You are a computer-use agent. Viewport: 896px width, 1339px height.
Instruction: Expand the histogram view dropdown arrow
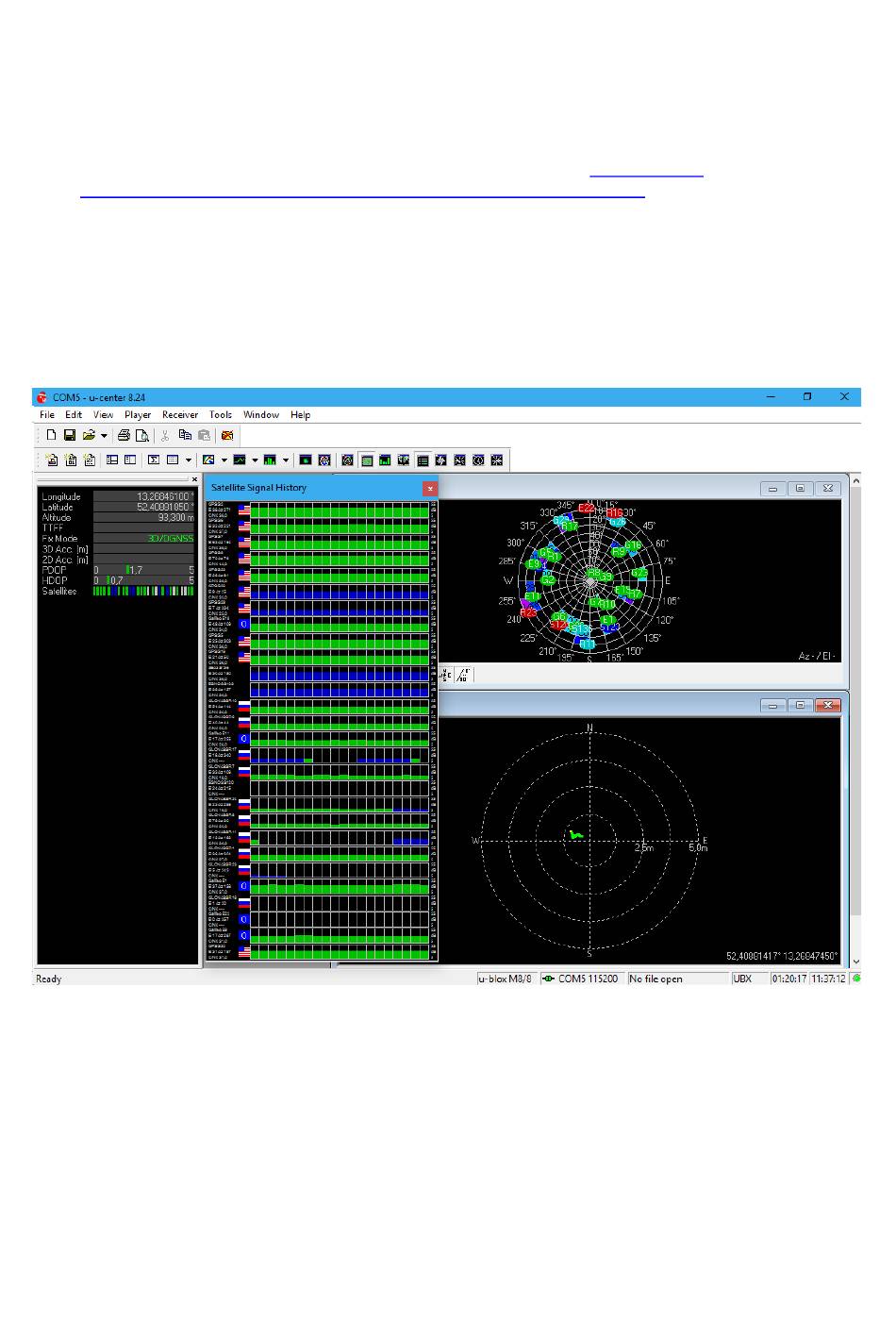point(286,461)
